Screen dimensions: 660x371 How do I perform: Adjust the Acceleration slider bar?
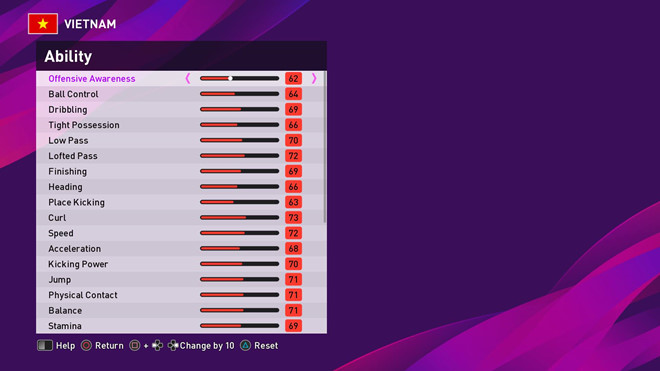[x=240, y=248]
